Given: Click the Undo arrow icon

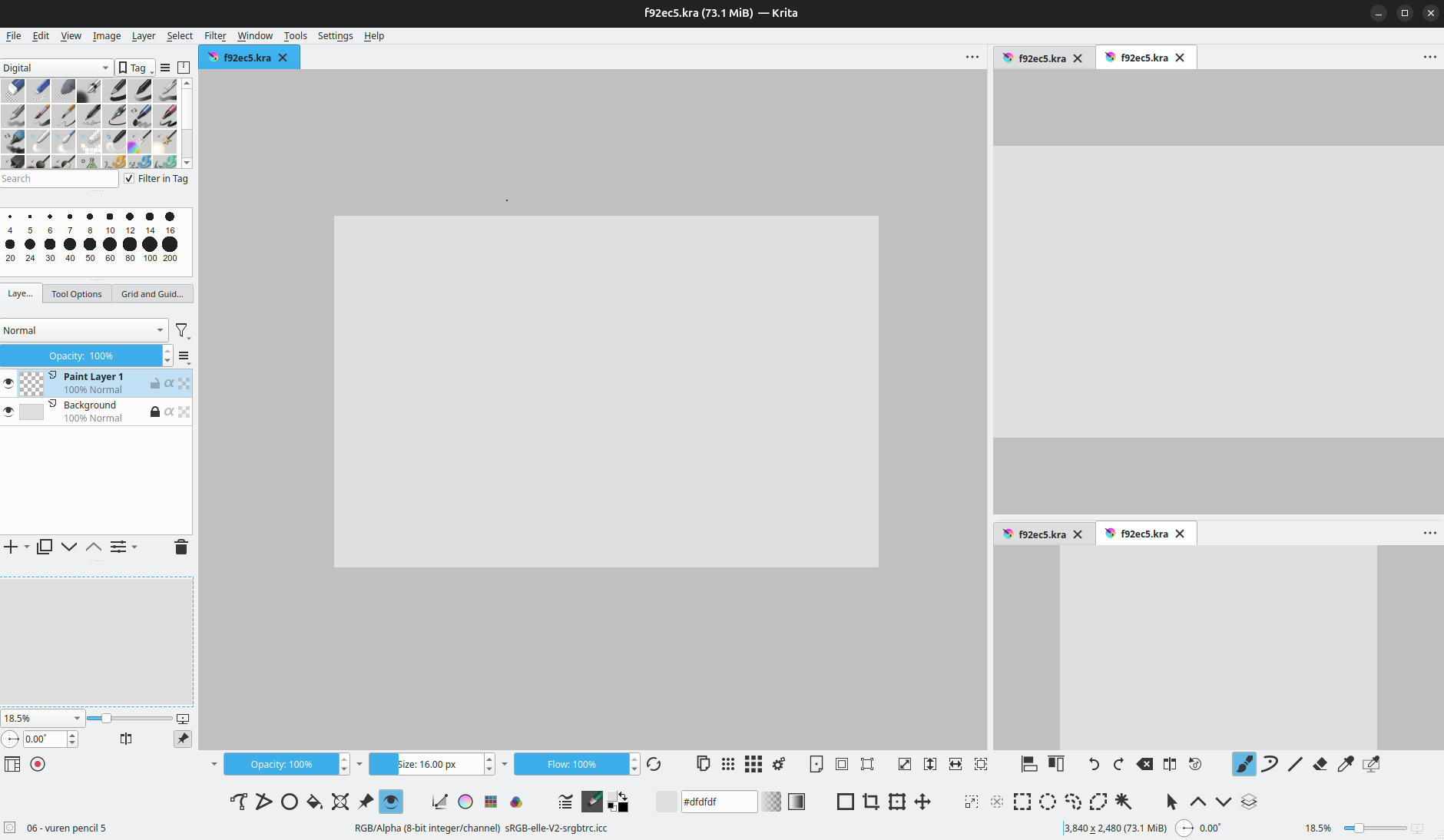Looking at the screenshot, I should click(1094, 764).
